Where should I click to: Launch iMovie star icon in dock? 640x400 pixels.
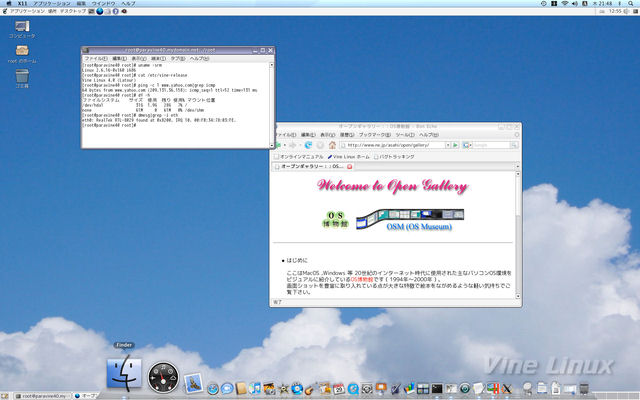(284, 389)
